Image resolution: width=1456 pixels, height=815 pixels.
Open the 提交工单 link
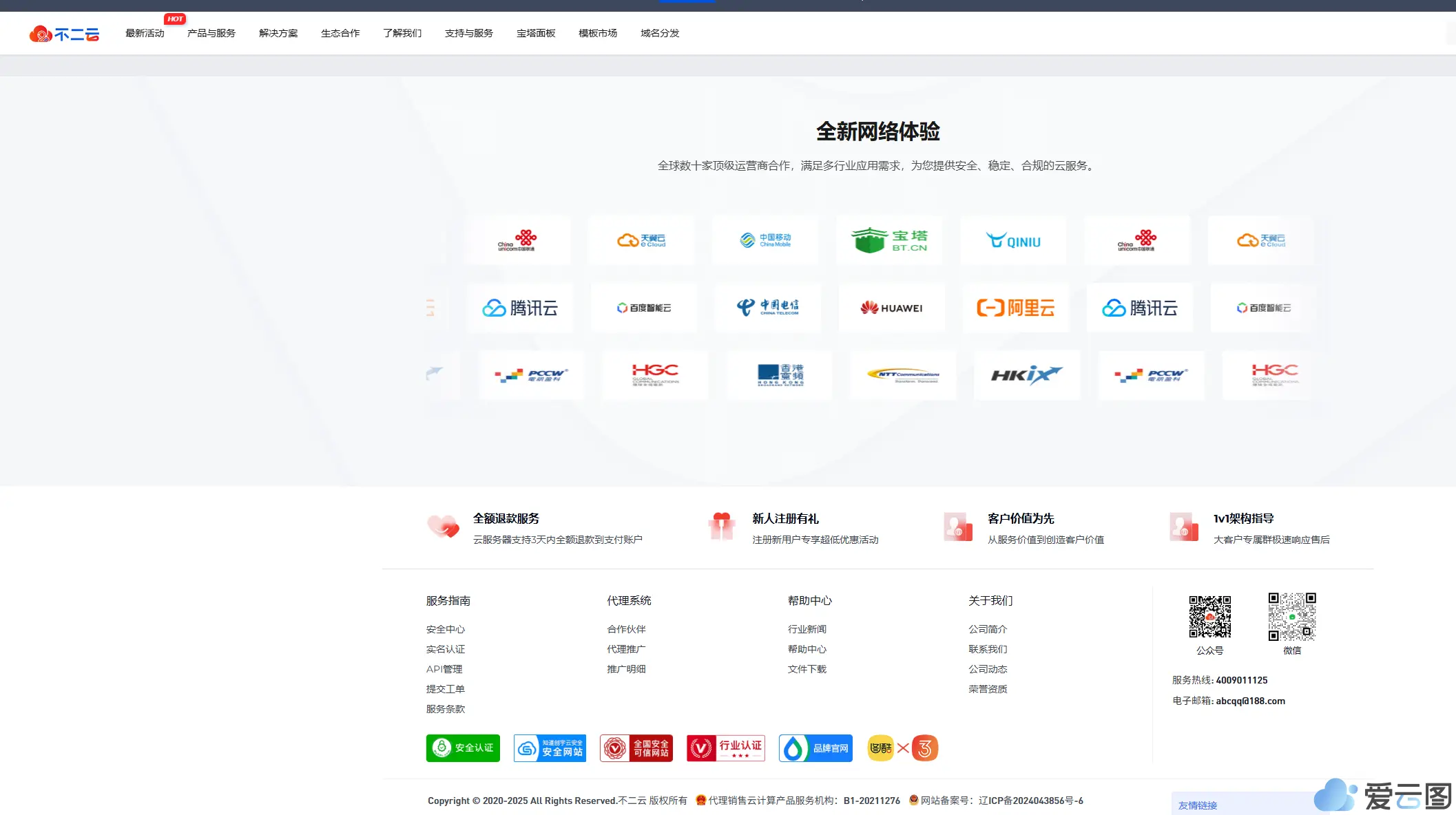click(446, 689)
